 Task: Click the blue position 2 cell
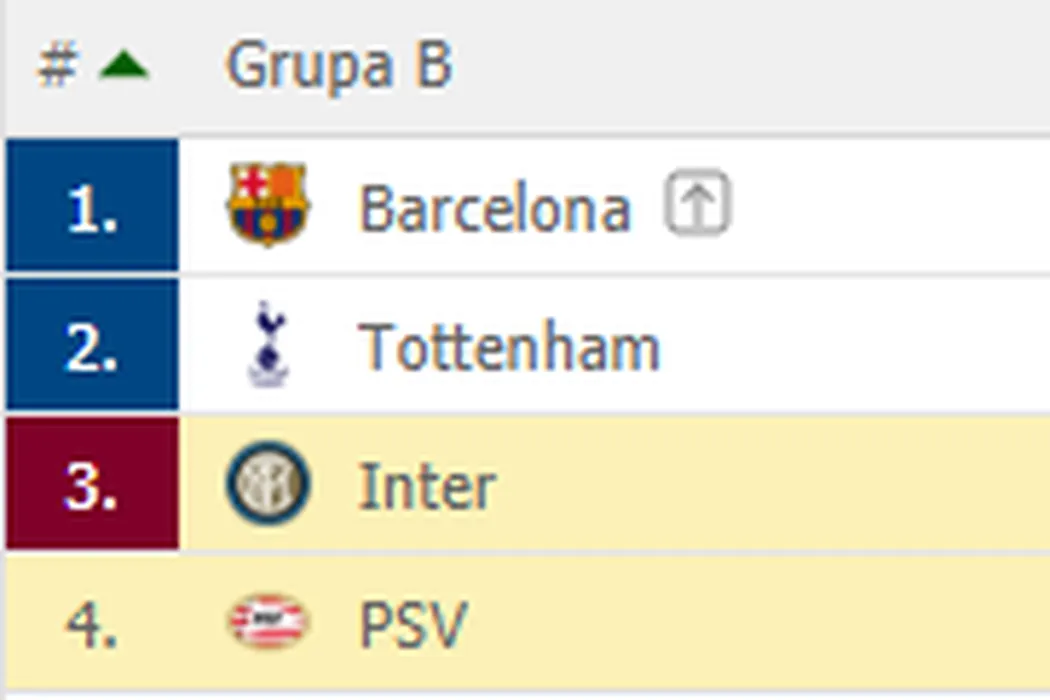92,345
